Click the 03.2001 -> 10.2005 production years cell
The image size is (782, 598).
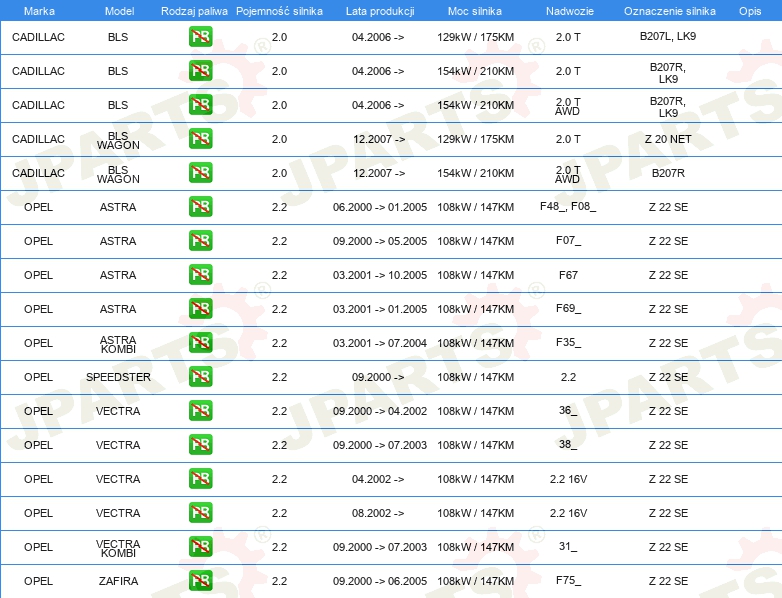click(380, 275)
